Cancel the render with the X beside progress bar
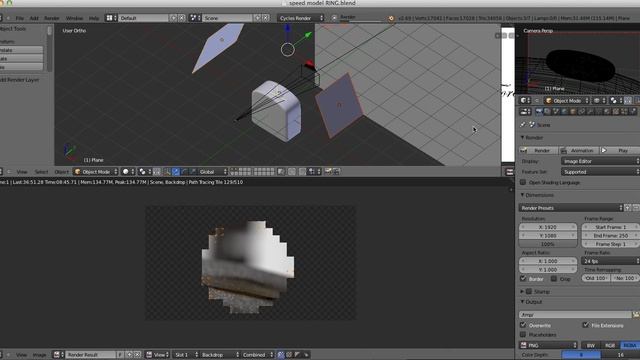640x360 pixels. [334, 18]
